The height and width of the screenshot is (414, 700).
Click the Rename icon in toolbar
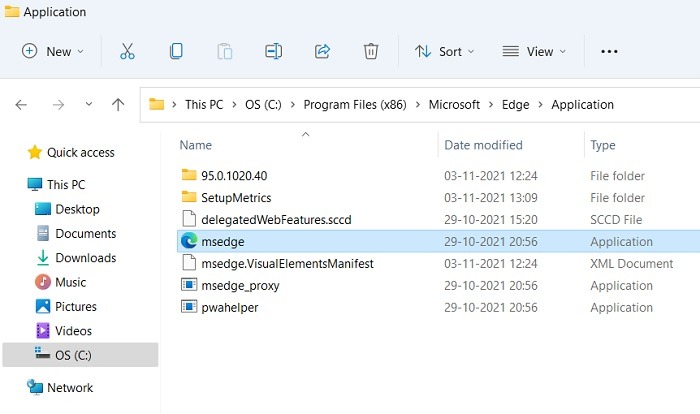(x=273, y=51)
